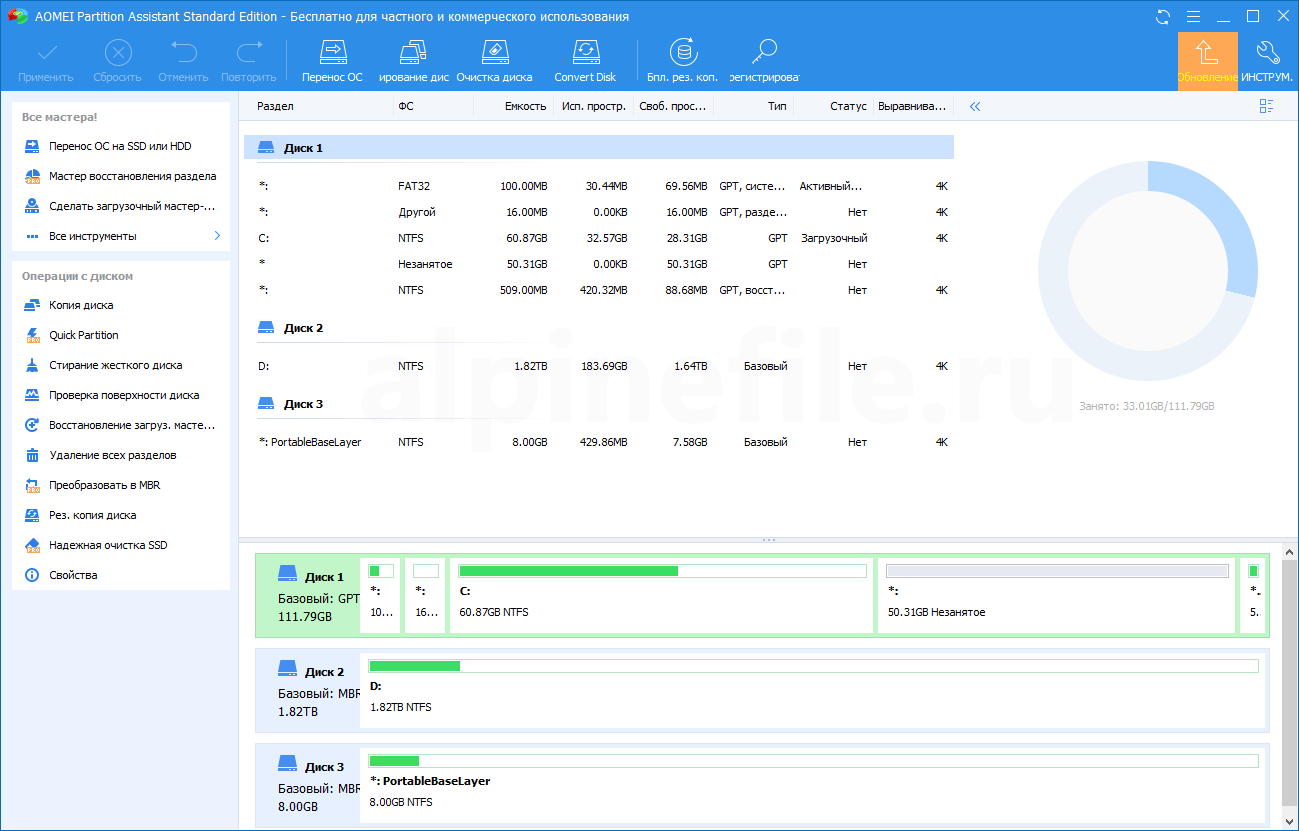The height and width of the screenshot is (831, 1299).
Task: Open Quick Partition in disk operations
Action: pos(84,335)
